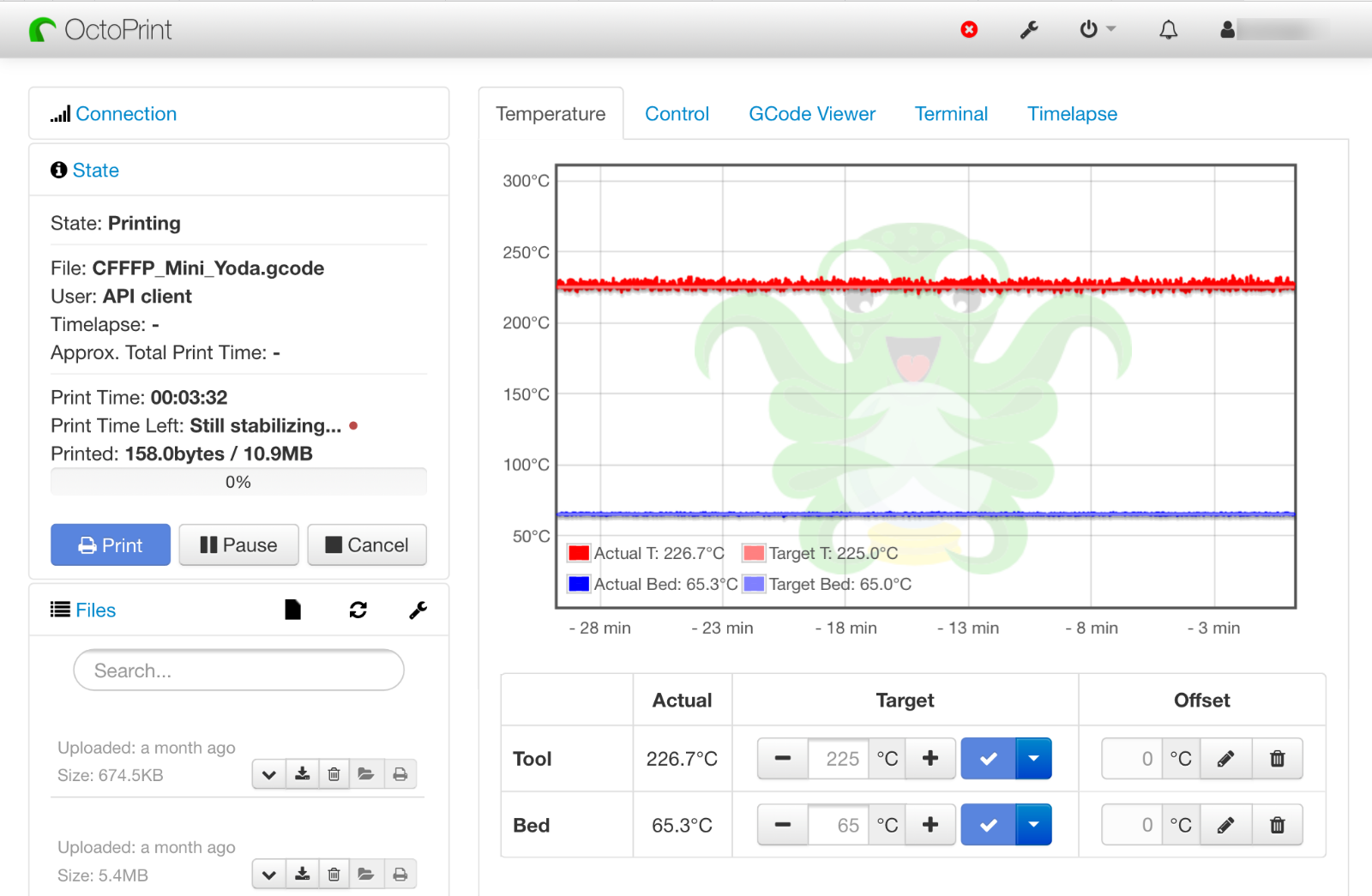Toggle Actual Bed legend swatch
Screen dimensions: 1372x896
pyautogui.click(x=579, y=584)
